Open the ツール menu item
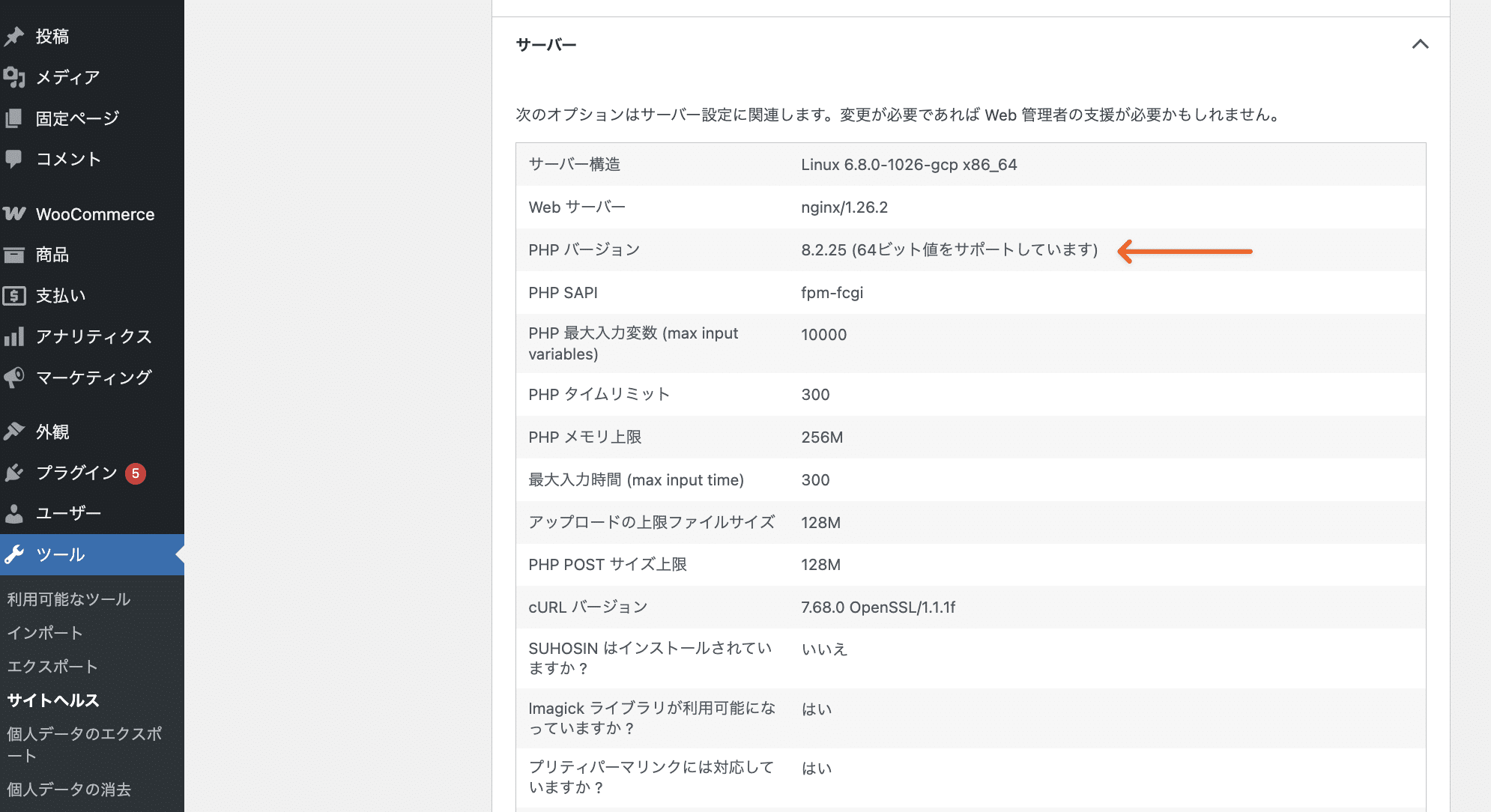 coord(61,554)
